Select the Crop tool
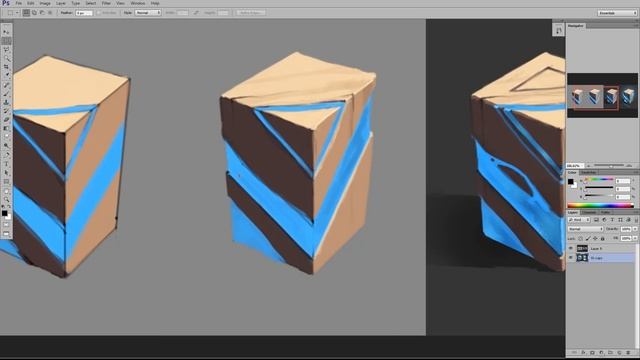The height and width of the screenshot is (360, 640). coord(6,67)
